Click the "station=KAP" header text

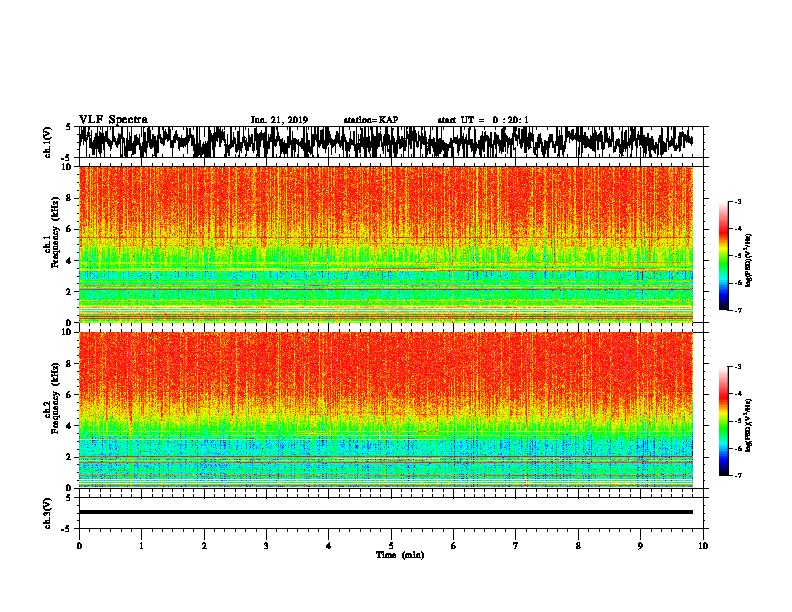tap(371, 120)
